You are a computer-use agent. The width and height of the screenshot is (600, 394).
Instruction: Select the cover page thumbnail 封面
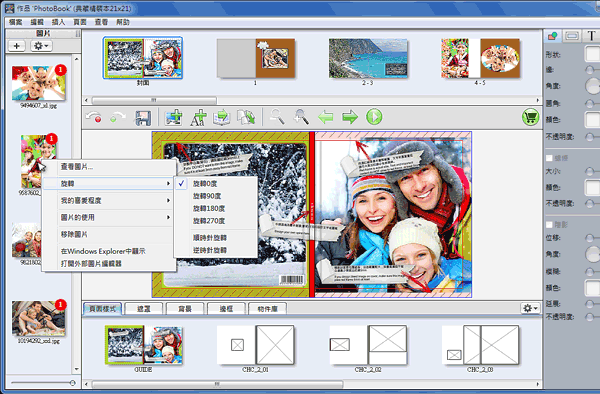(143, 58)
